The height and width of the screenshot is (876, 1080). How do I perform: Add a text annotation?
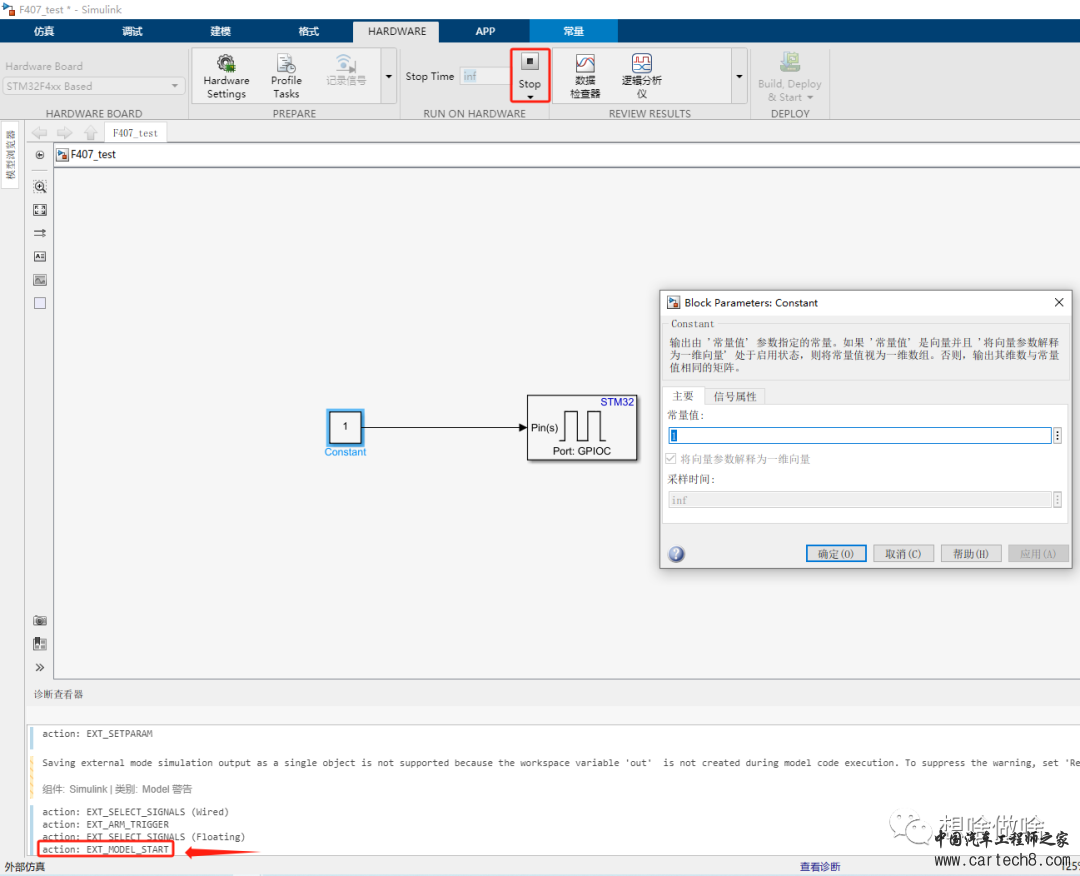[x=40, y=256]
